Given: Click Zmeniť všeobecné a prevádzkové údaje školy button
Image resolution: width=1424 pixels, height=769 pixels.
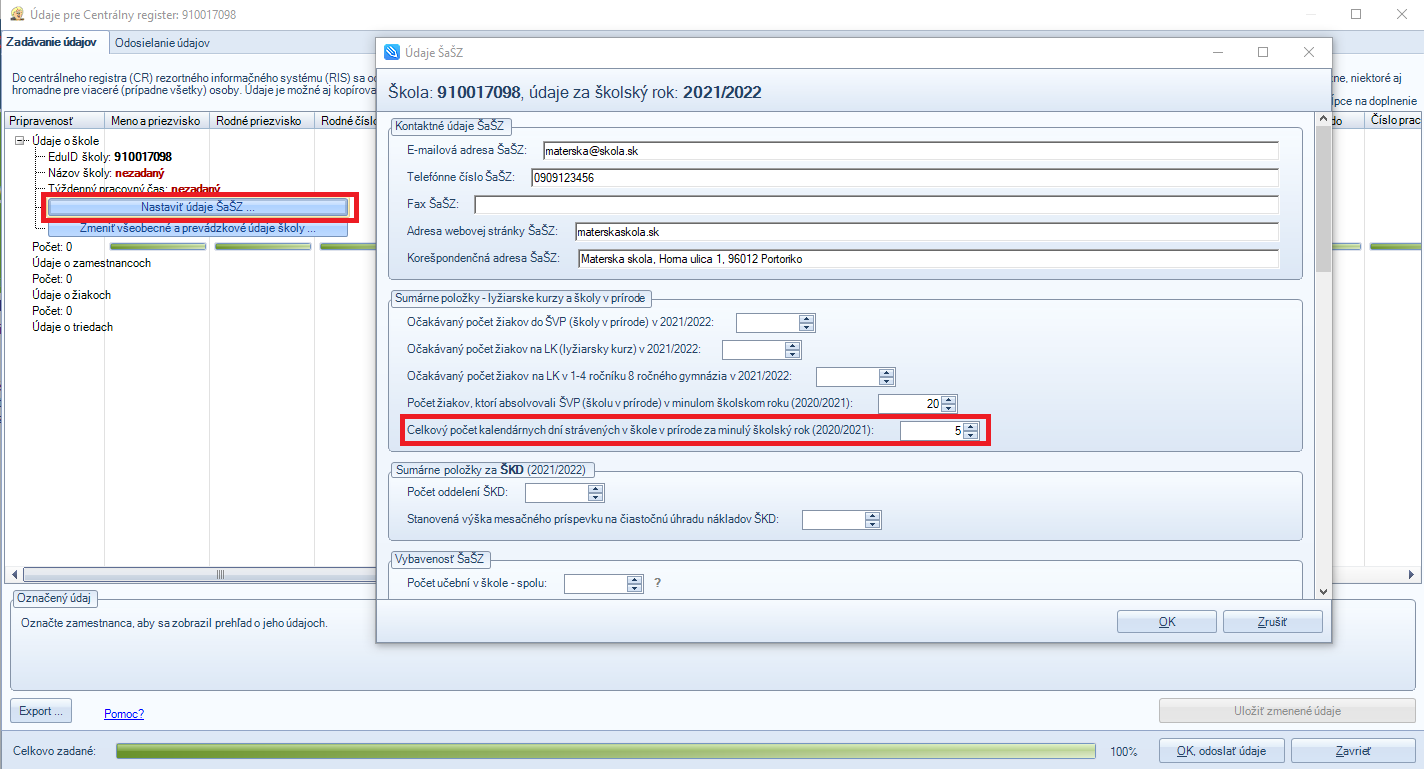Looking at the screenshot, I should [x=198, y=228].
